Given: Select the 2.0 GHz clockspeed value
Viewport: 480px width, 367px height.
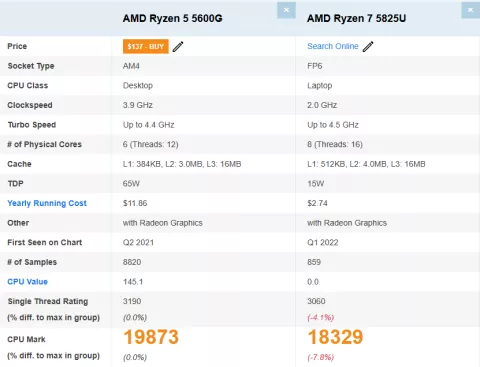Looking at the screenshot, I should point(322,105).
